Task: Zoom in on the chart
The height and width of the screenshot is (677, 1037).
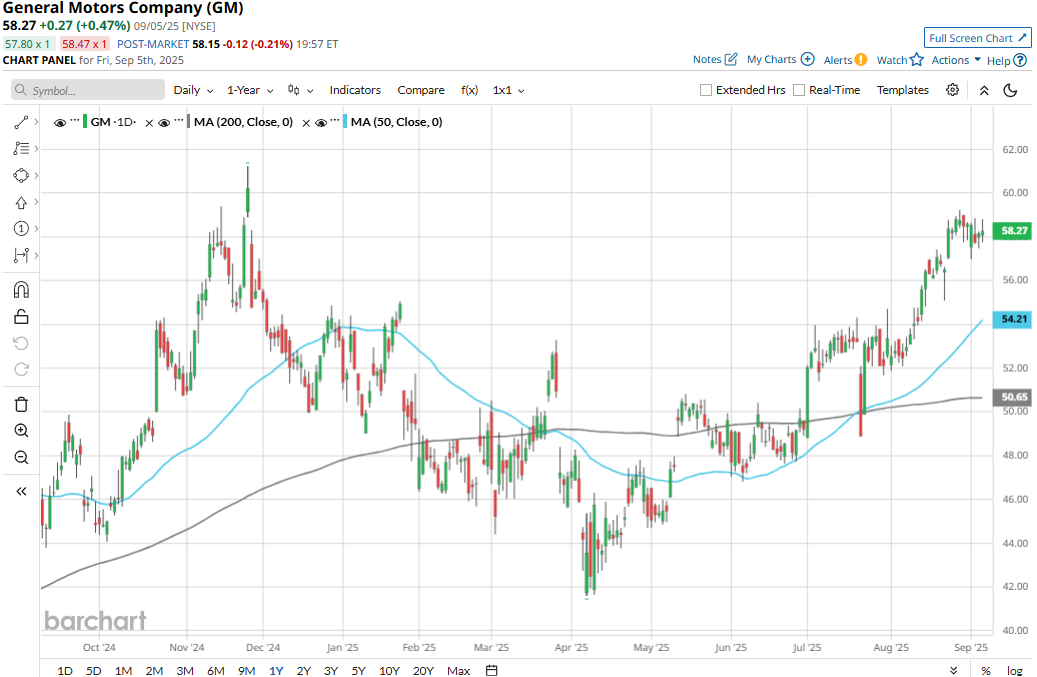Action: coord(21,430)
